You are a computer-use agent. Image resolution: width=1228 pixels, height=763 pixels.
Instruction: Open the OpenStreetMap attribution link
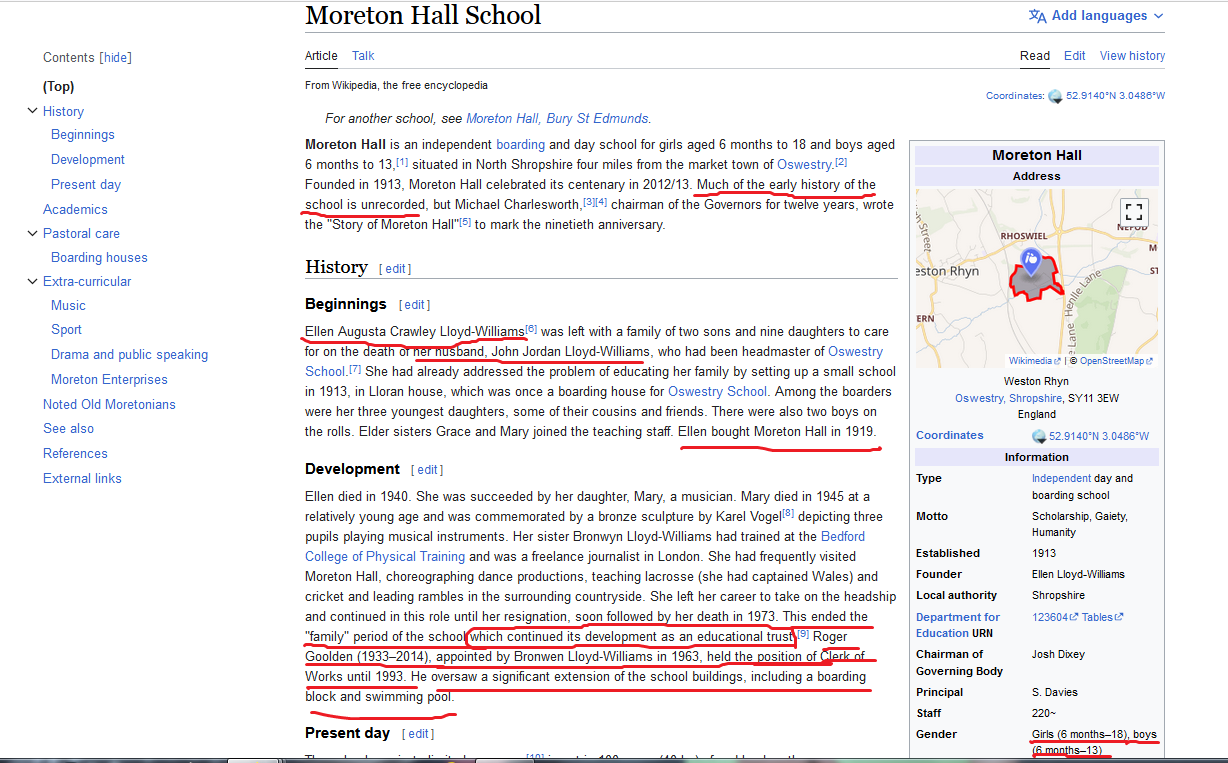tap(1115, 361)
